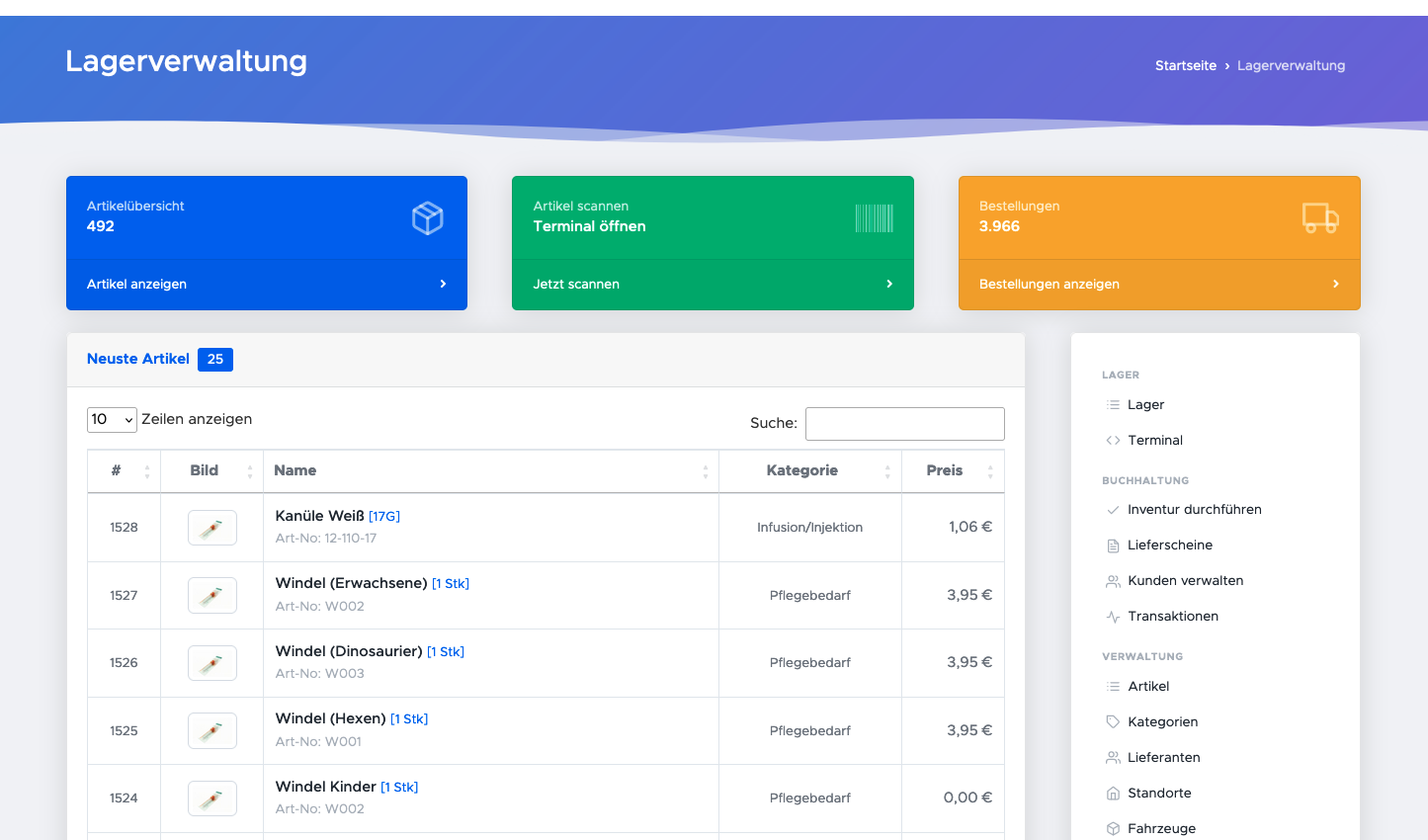The image size is (1428, 840).
Task: Click the document icon beside Lieferscheine
Action: pos(1113,546)
